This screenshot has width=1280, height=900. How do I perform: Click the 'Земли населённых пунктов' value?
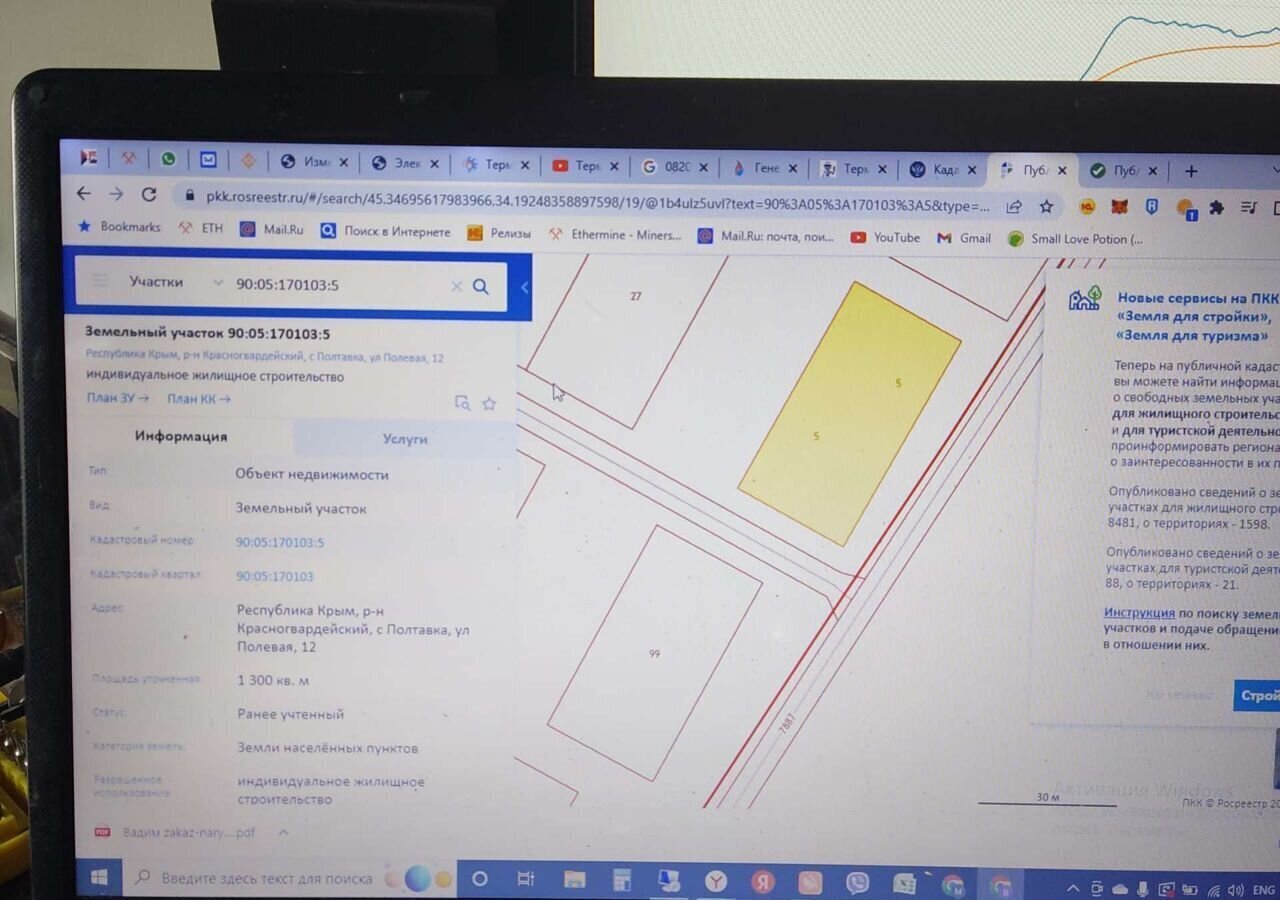(328, 748)
